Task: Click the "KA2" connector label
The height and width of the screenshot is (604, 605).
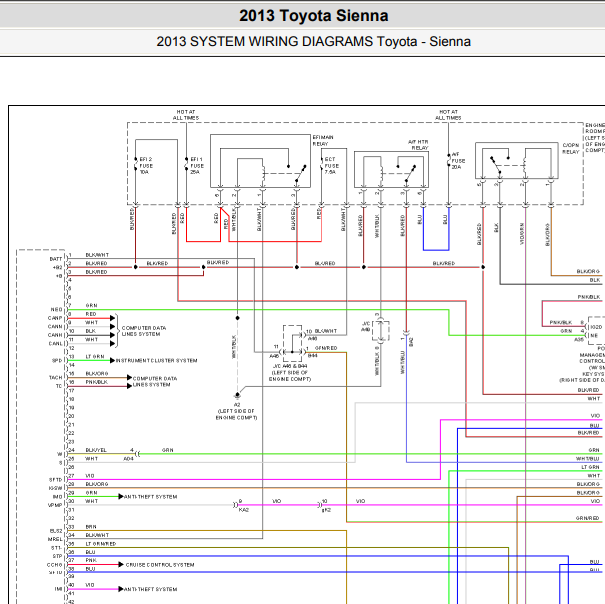Action: click(244, 510)
